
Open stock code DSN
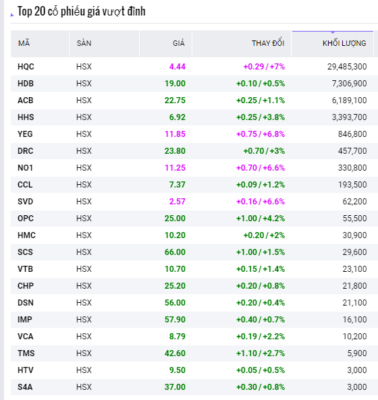click(26, 303)
